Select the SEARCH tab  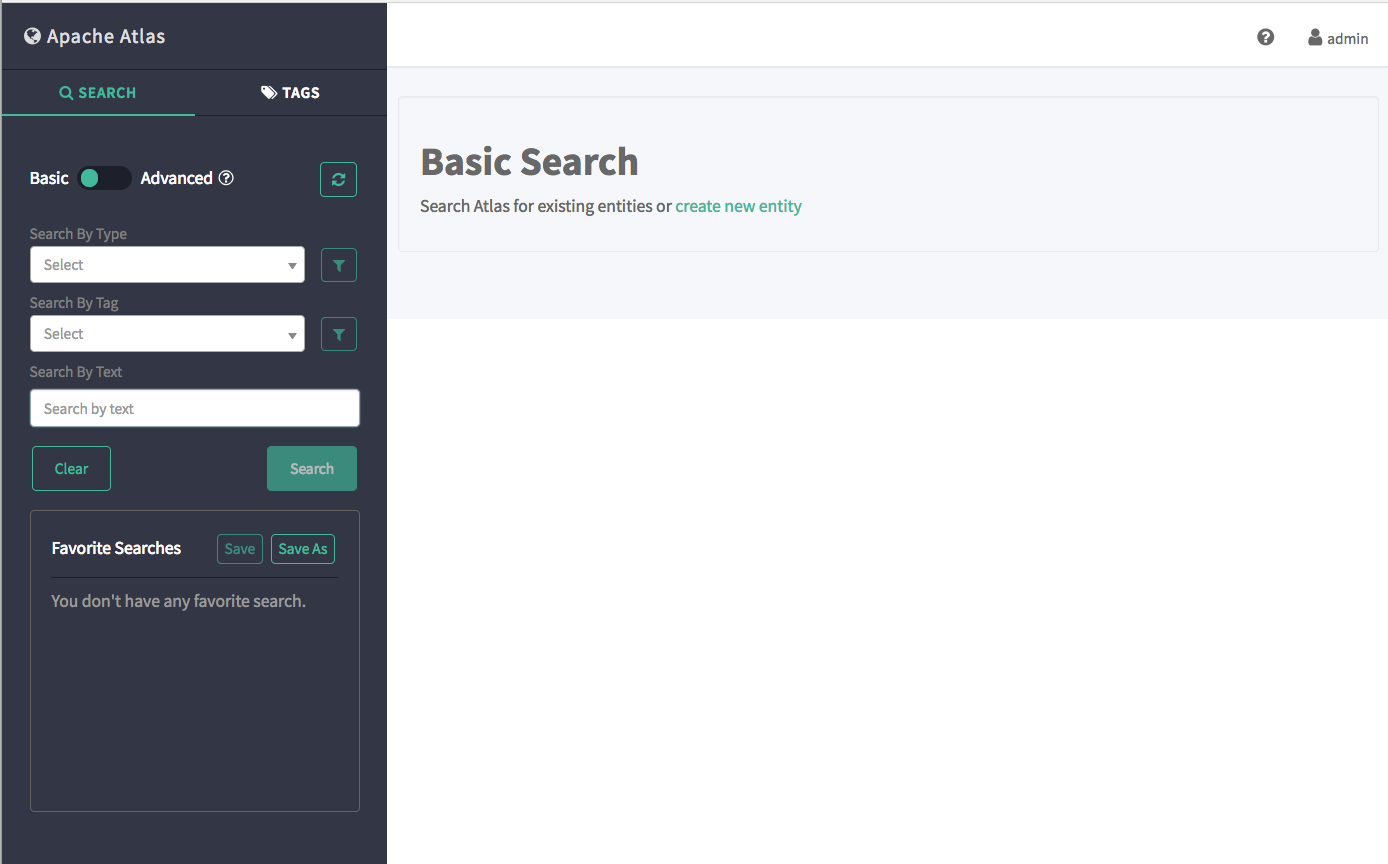pos(98,93)
